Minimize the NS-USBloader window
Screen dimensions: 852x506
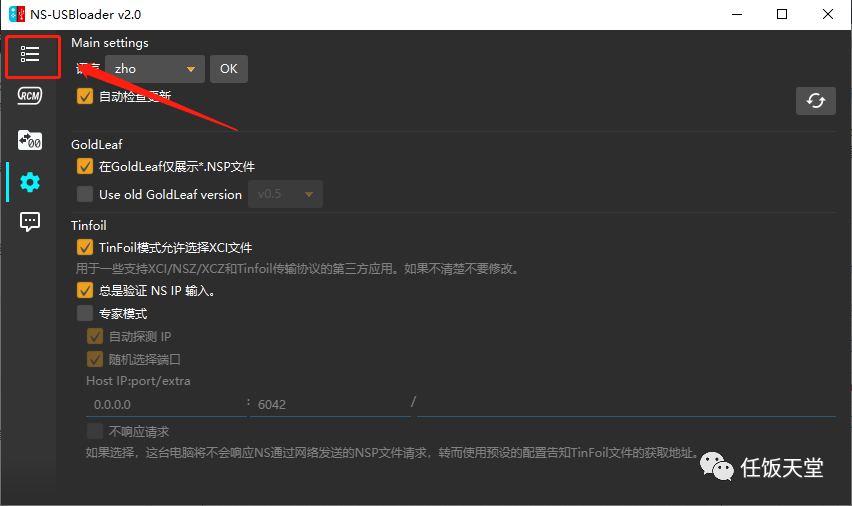coord(737,14)
